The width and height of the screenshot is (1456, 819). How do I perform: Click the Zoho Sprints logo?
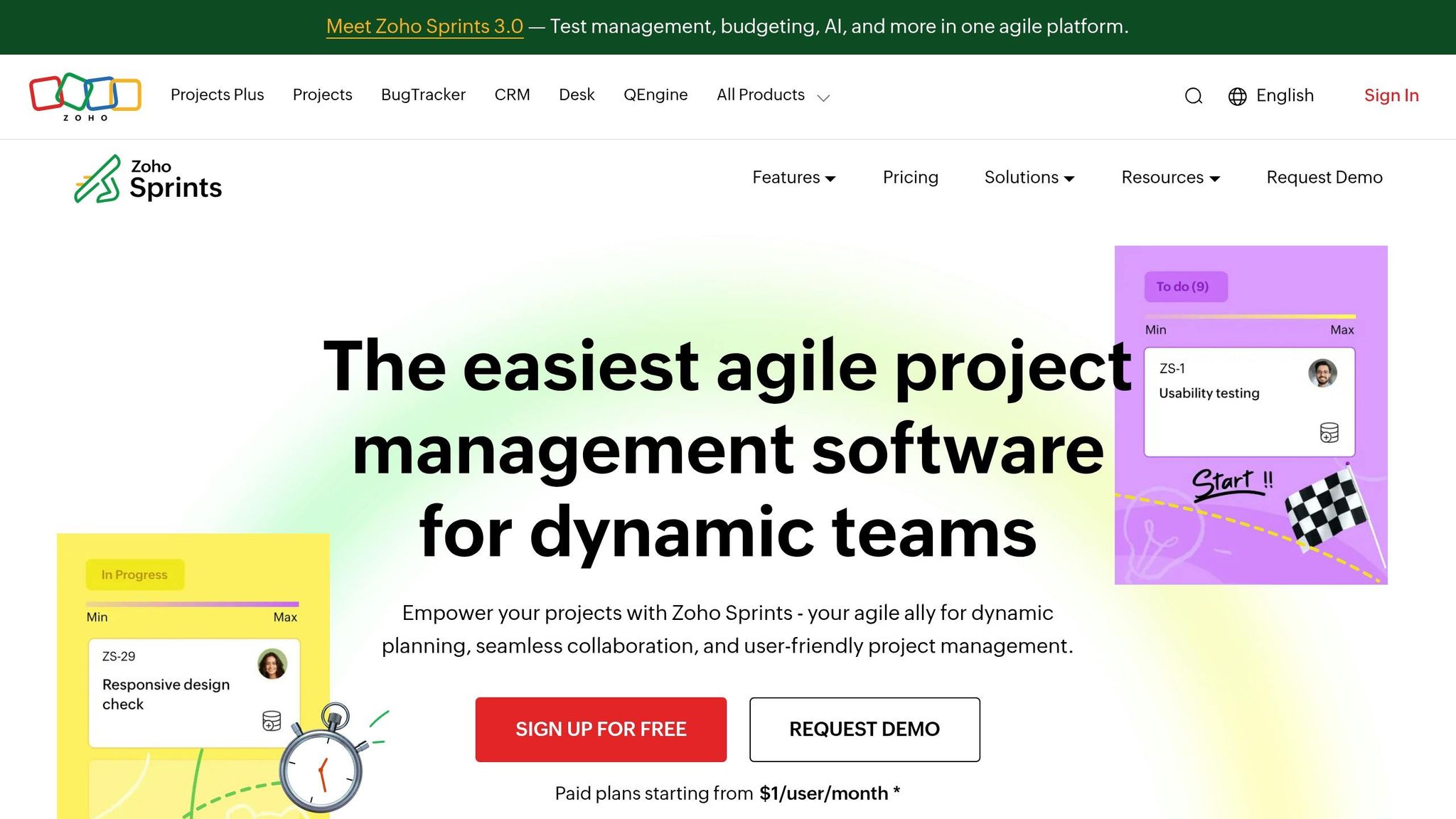(x=148, y=179)
